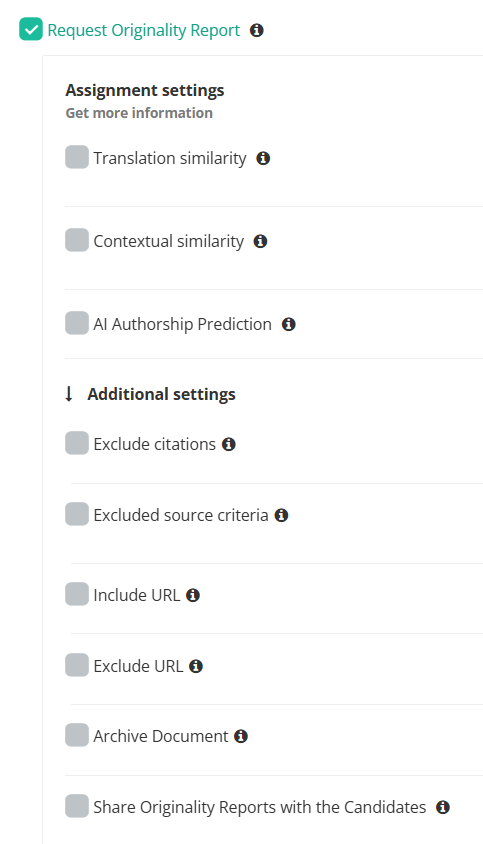This screenshot has height=844, width=483.
Task: Toggle the Archive Document checkbox
Action: (77, 735)
